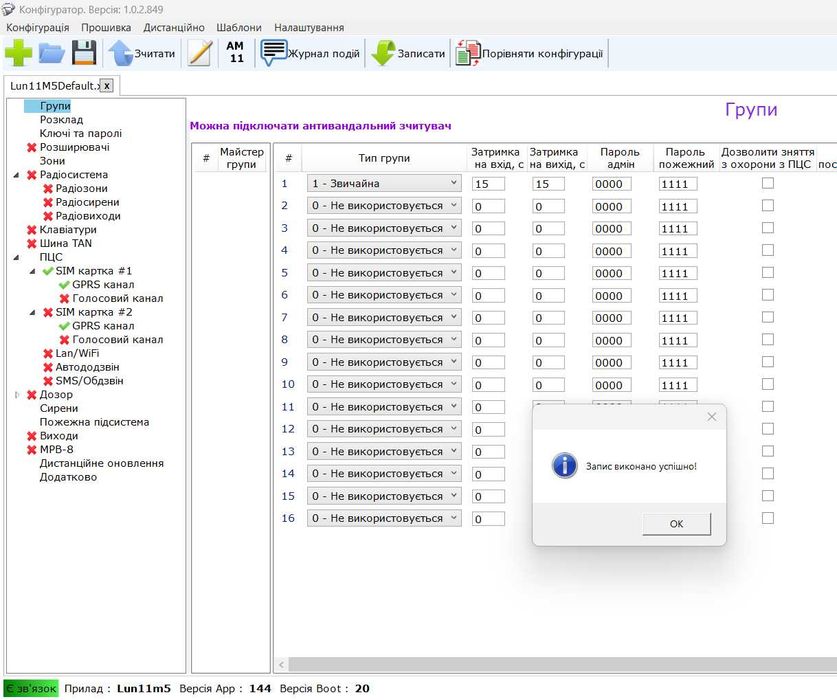The height and width of the screenshot is (700, 837).
Task: Select Ключі та паролі in the tree
Action: coord(80,133)
